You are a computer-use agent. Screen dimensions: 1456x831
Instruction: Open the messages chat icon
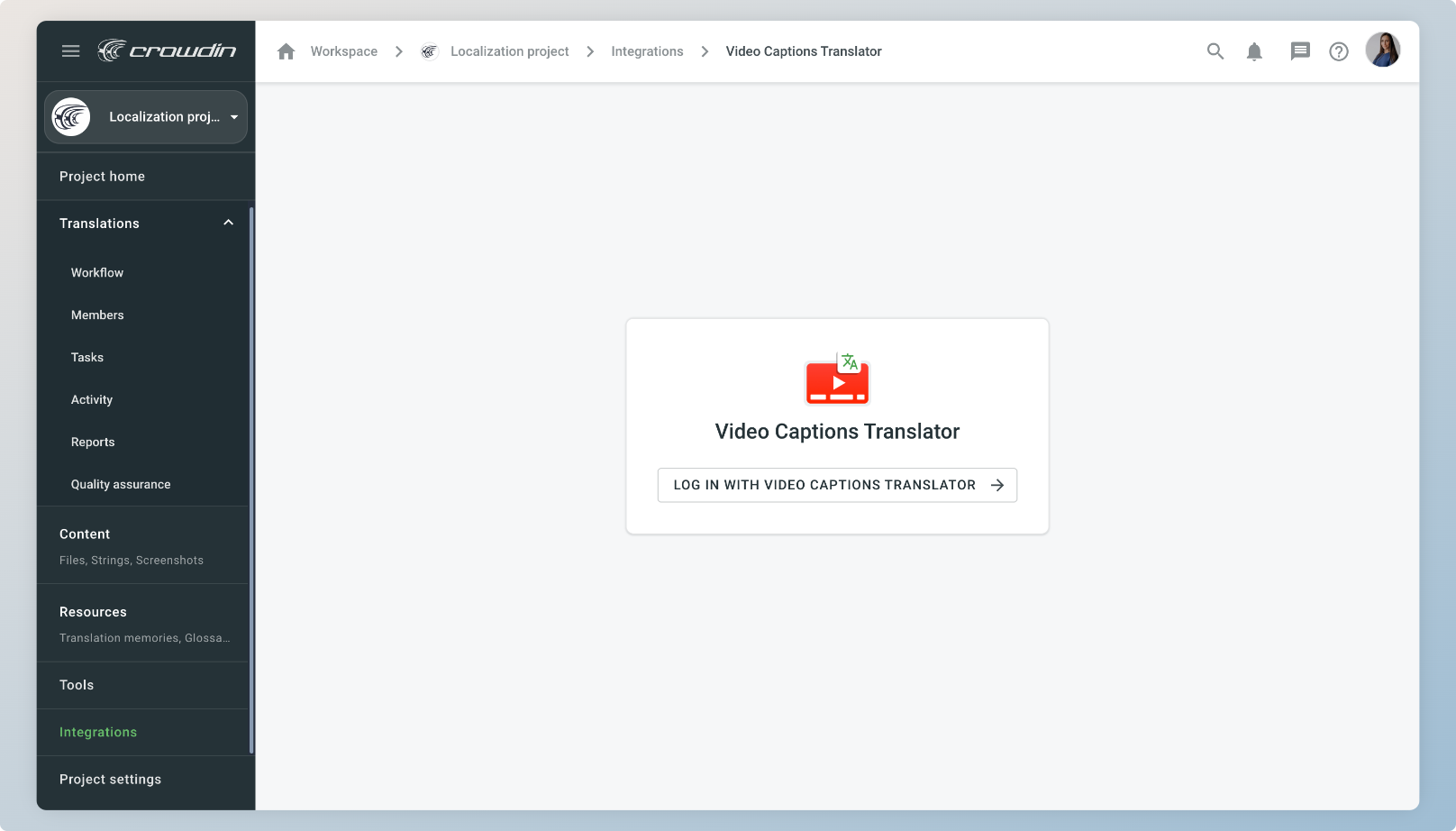point(1300,51)
